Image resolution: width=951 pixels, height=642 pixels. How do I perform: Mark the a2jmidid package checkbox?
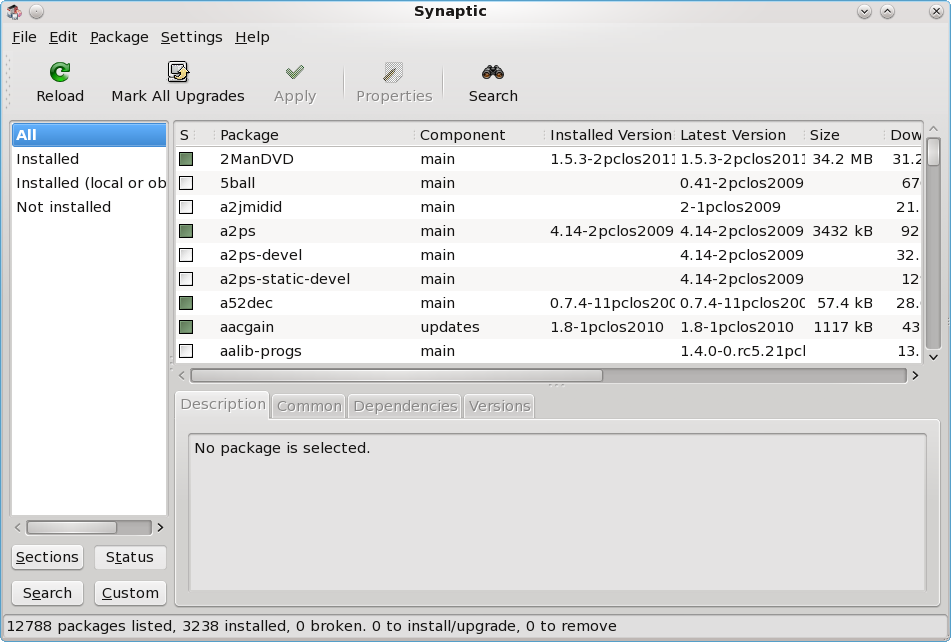[x=186, y=207]
